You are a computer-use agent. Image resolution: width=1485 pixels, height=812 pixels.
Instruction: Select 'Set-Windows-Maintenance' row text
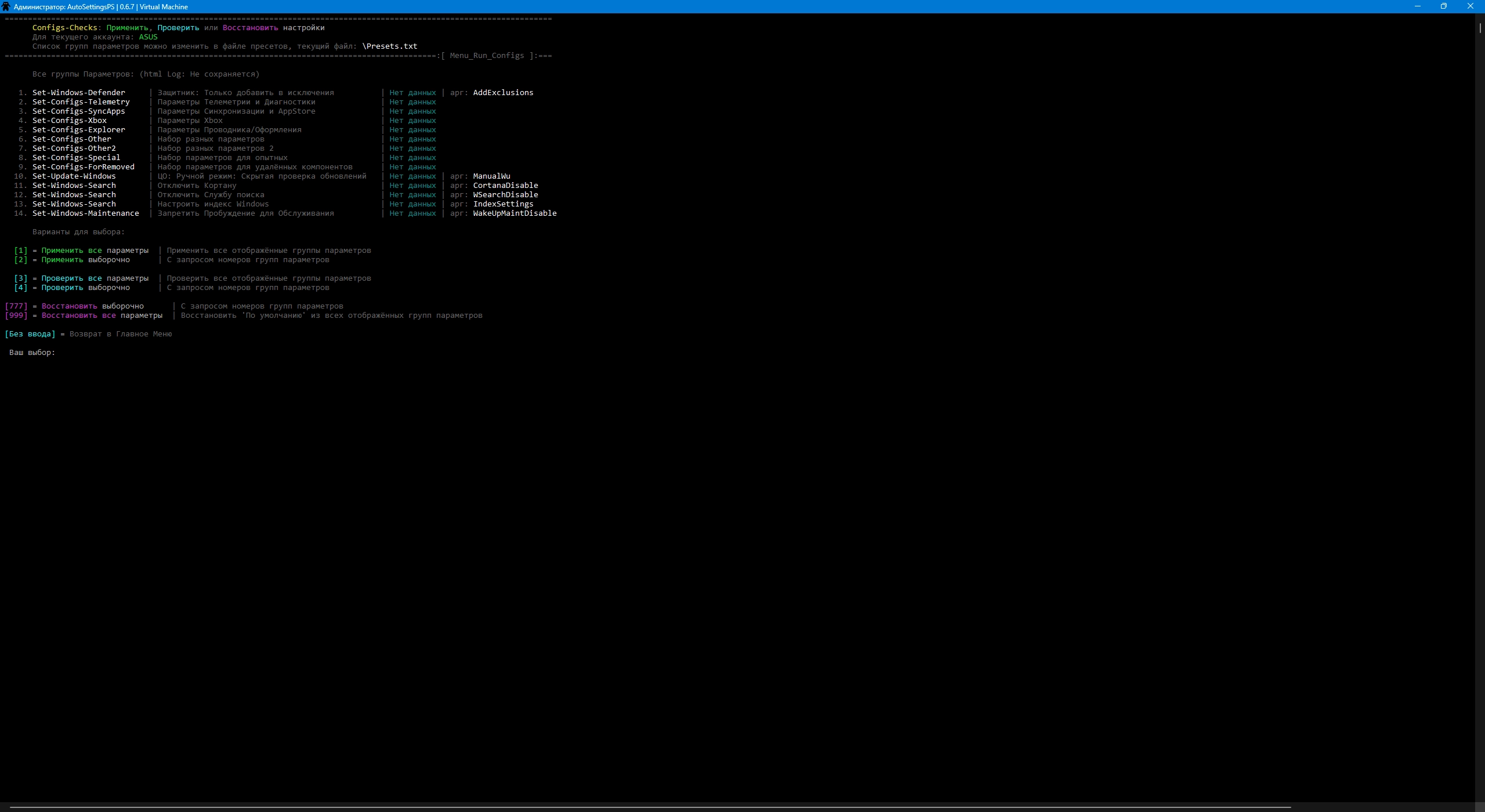tap(86, 213)
